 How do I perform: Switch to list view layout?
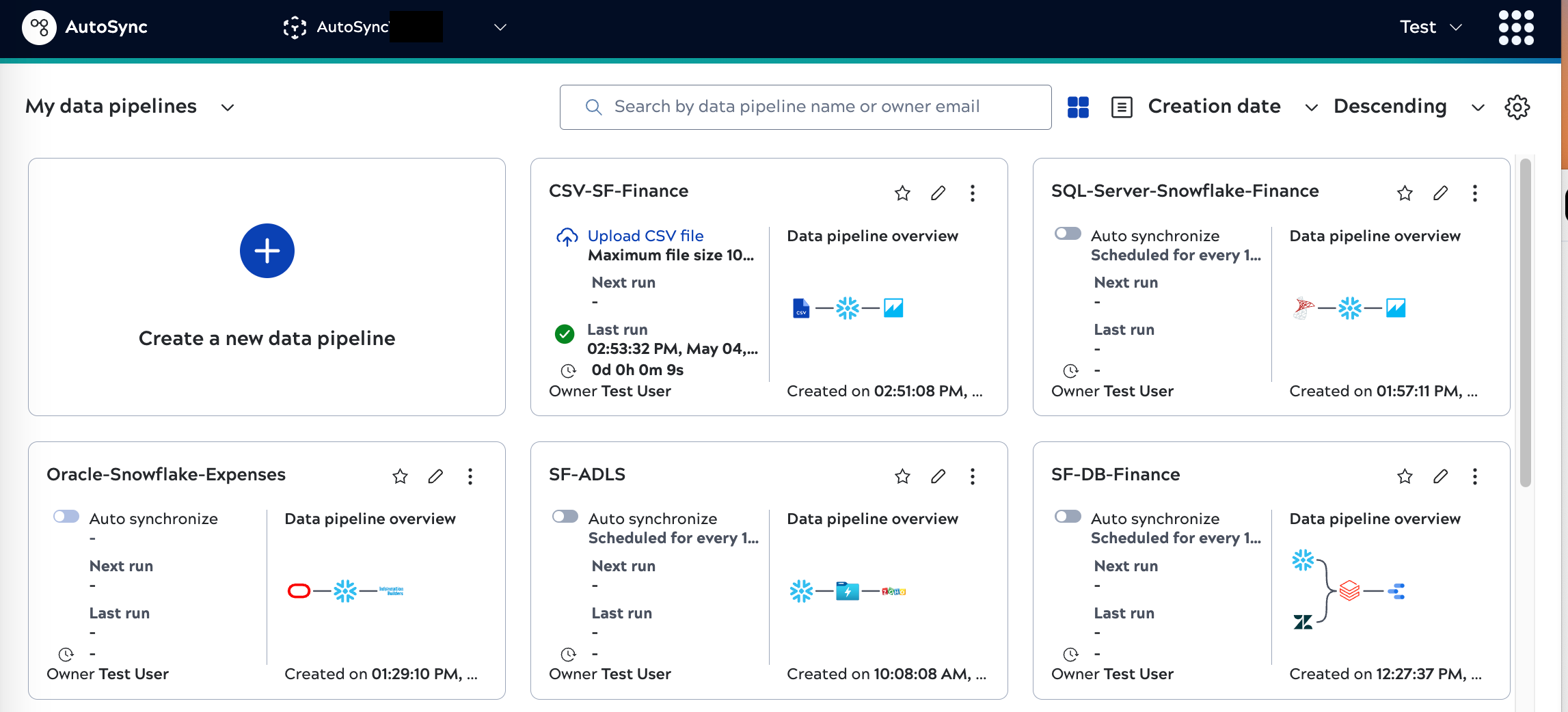(x=1121, y=107)
